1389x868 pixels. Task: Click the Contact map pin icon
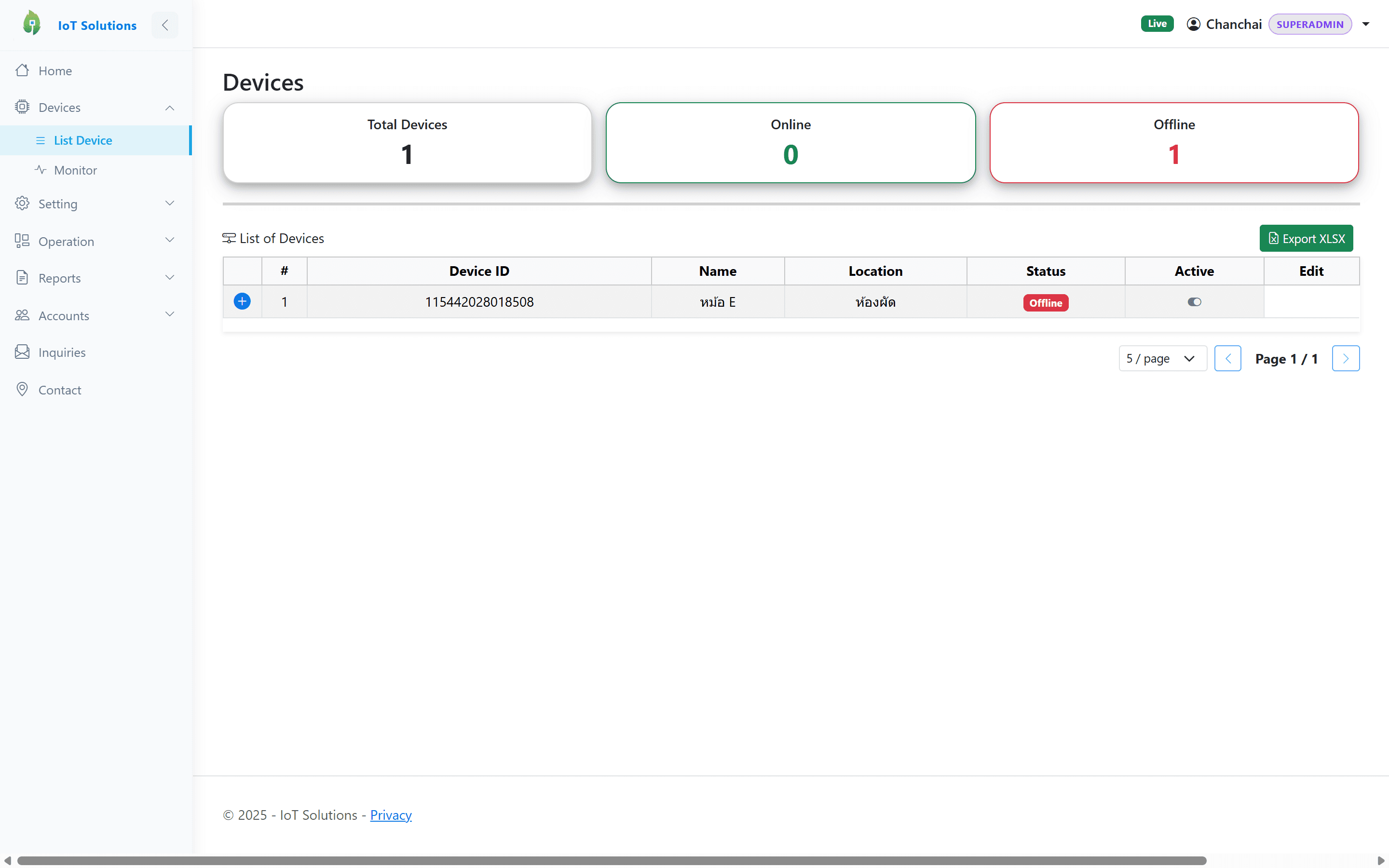[22, 389]
